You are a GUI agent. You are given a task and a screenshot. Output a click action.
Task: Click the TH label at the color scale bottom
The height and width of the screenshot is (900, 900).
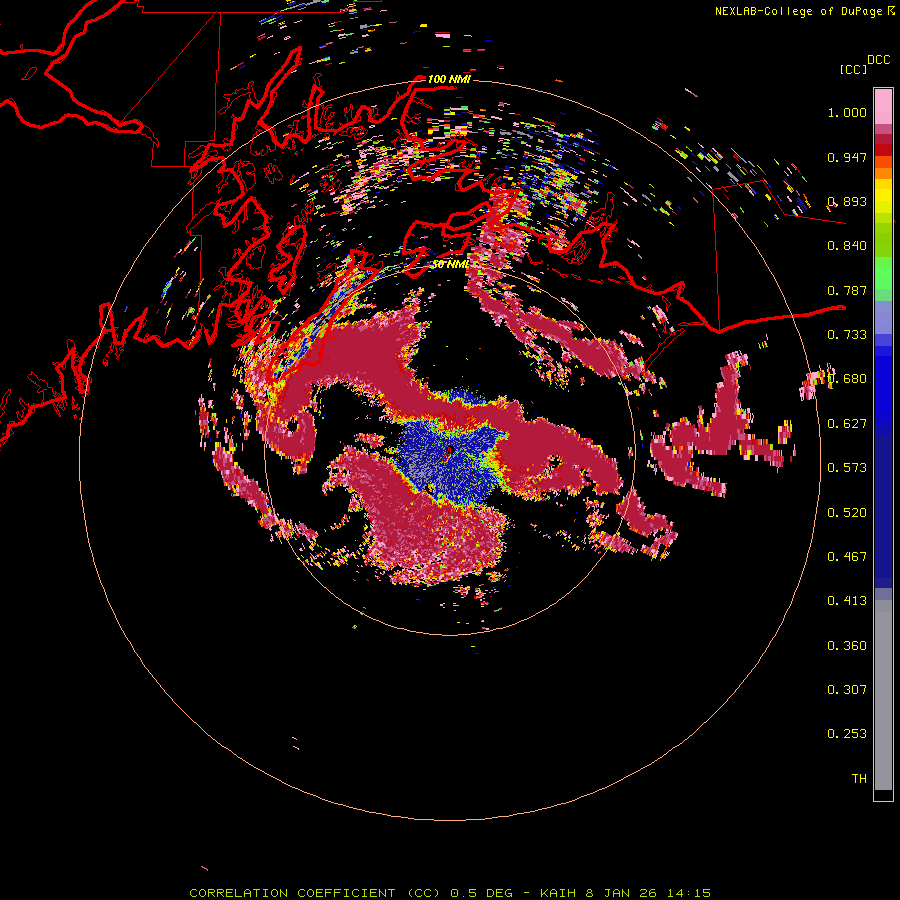(x=859, y=779)
